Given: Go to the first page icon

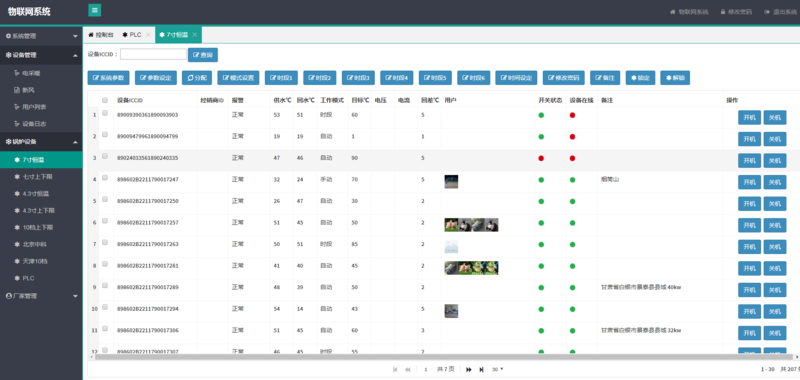Looking at the screenshot, I should pyautogui.click(x=395, y=369).
